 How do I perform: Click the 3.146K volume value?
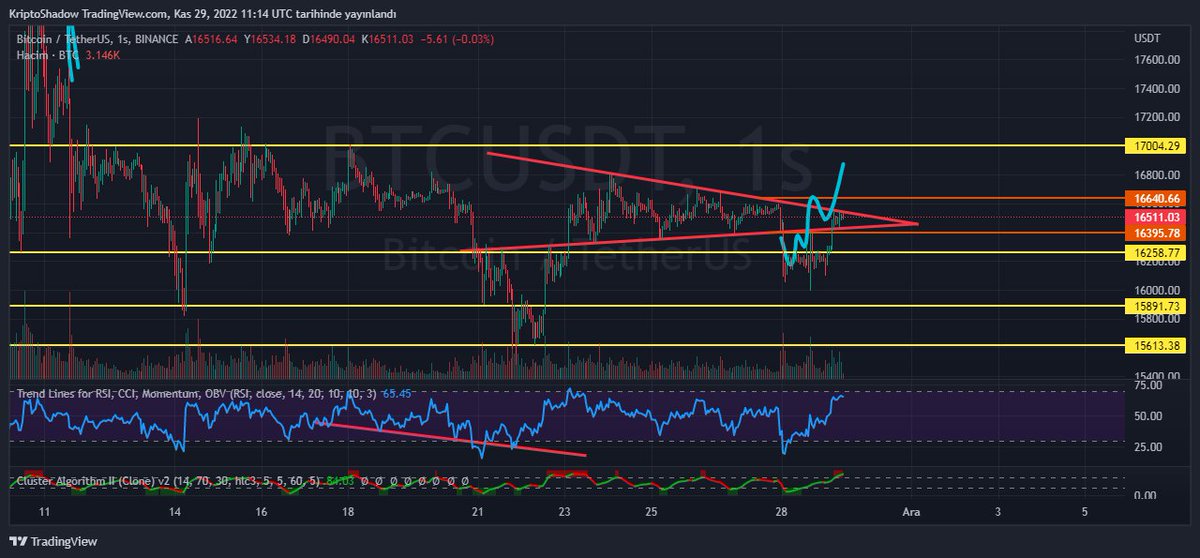[105, 54]
